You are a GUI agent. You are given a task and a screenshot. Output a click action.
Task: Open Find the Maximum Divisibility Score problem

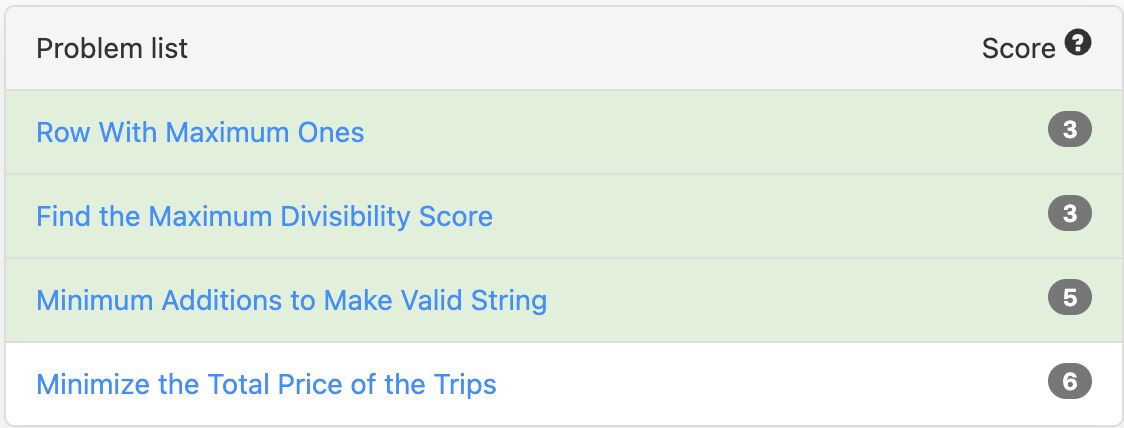point(264,216)
